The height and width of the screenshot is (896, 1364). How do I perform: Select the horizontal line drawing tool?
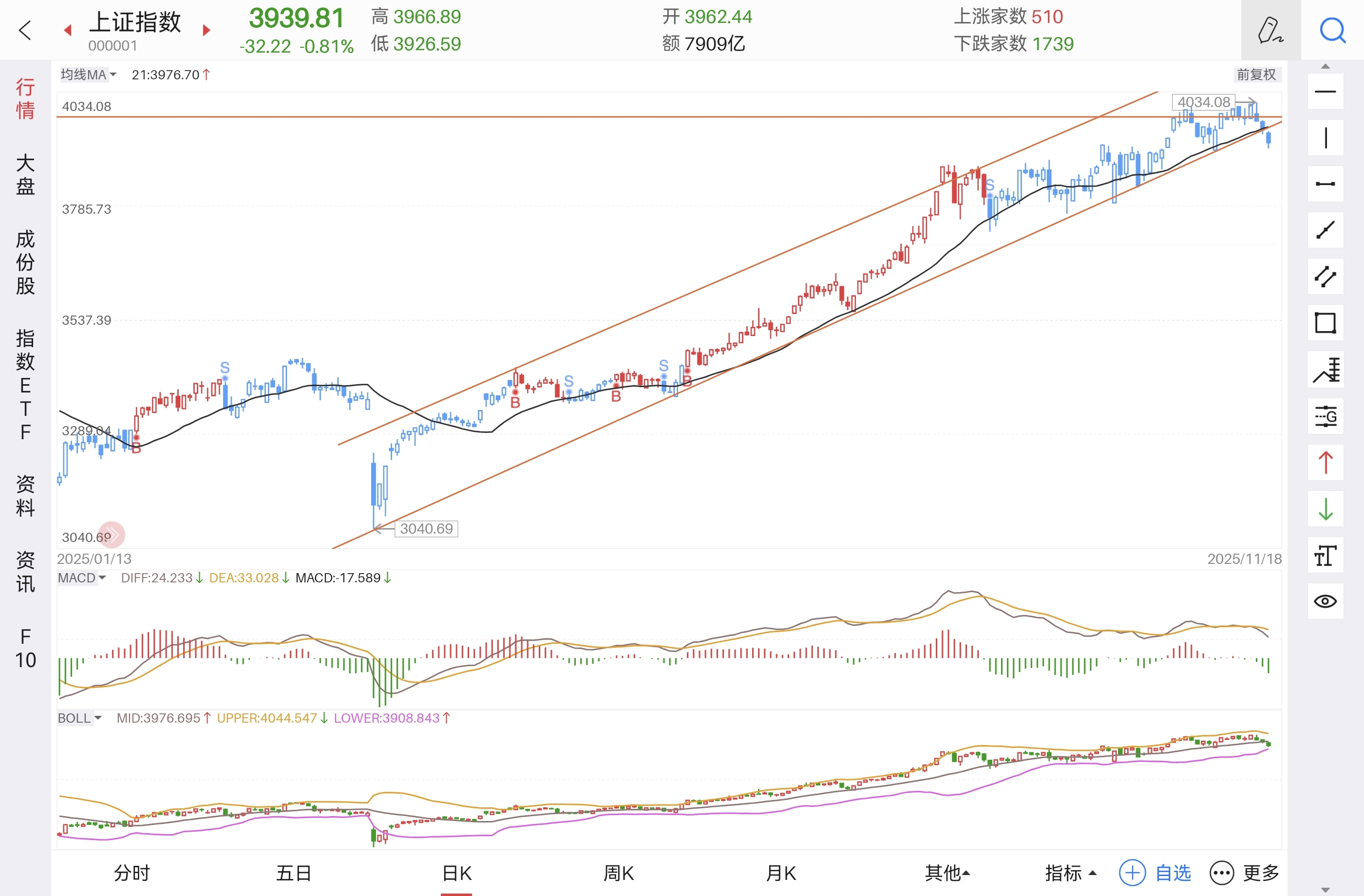[x=1325, y=92]
